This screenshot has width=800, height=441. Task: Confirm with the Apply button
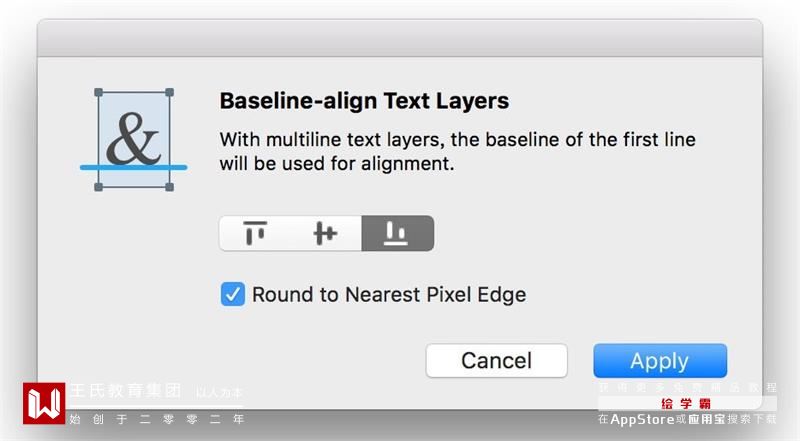point(659,361)
